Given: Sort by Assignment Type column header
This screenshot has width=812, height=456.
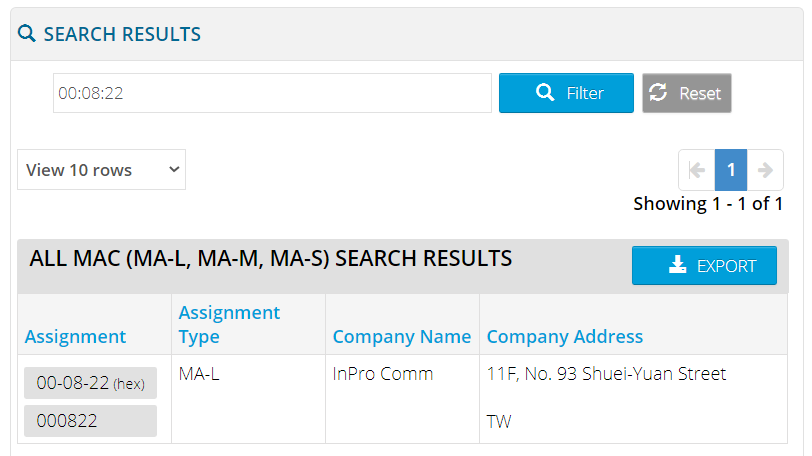Looking at the screenshot, I should [x=229, y=325].
